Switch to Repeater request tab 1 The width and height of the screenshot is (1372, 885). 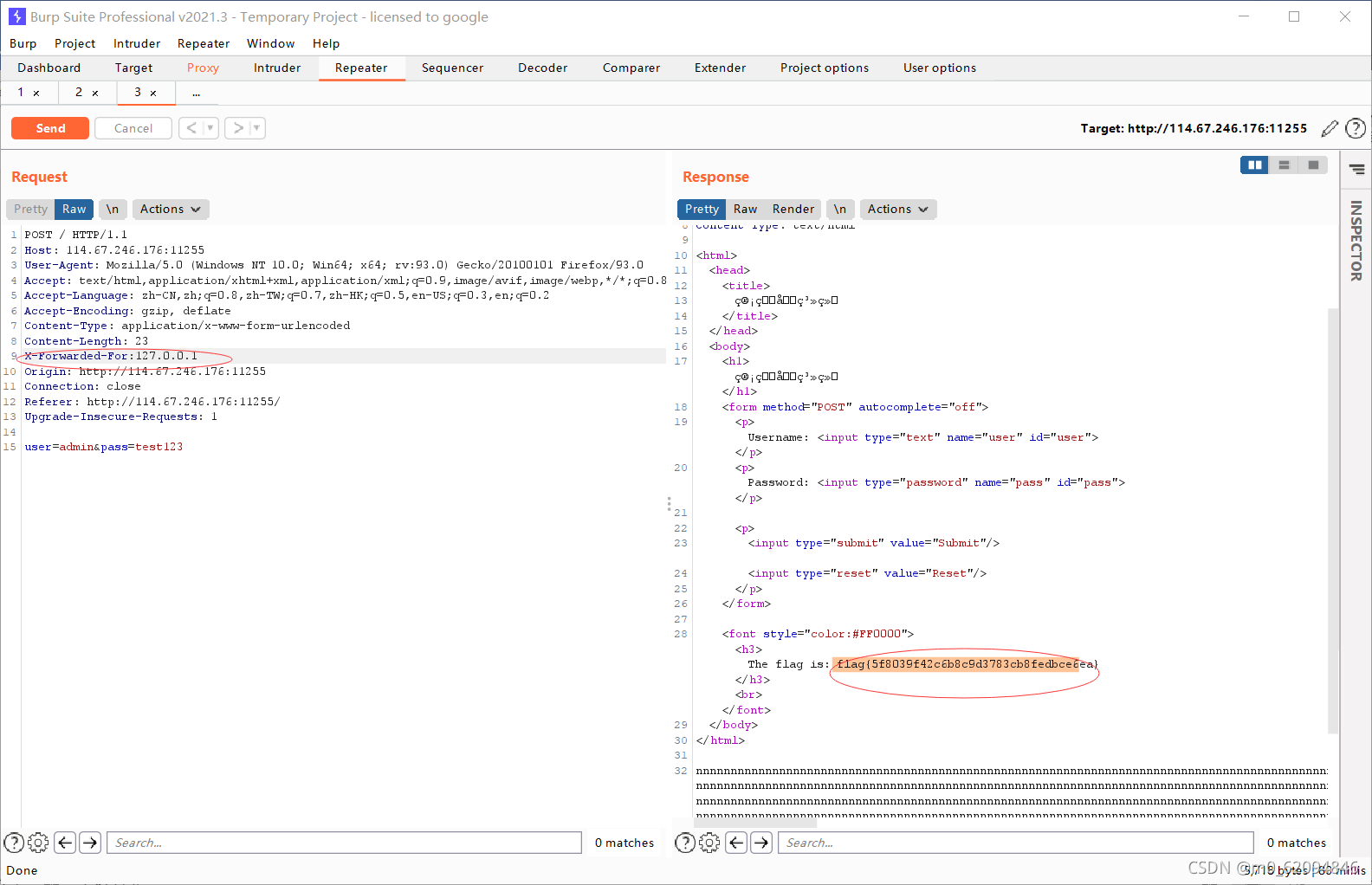pos(21,93)
